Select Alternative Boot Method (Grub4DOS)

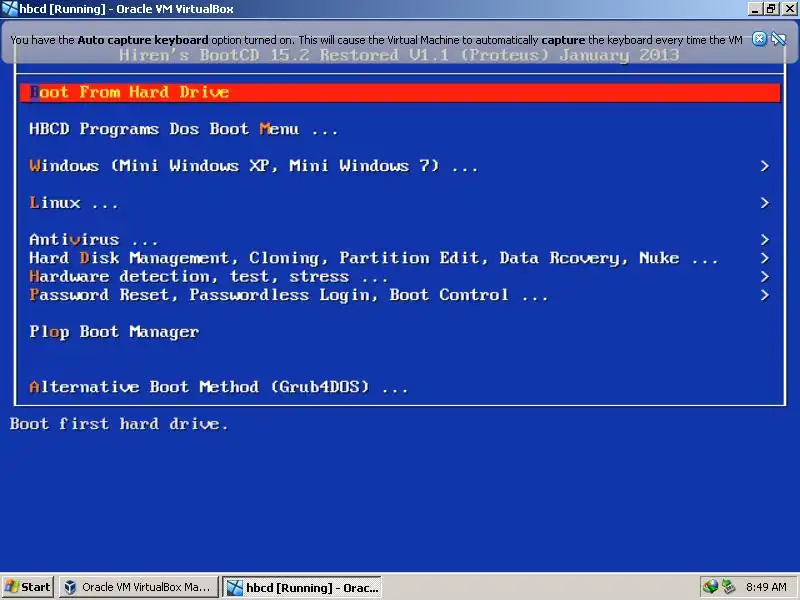coord(218,387)
